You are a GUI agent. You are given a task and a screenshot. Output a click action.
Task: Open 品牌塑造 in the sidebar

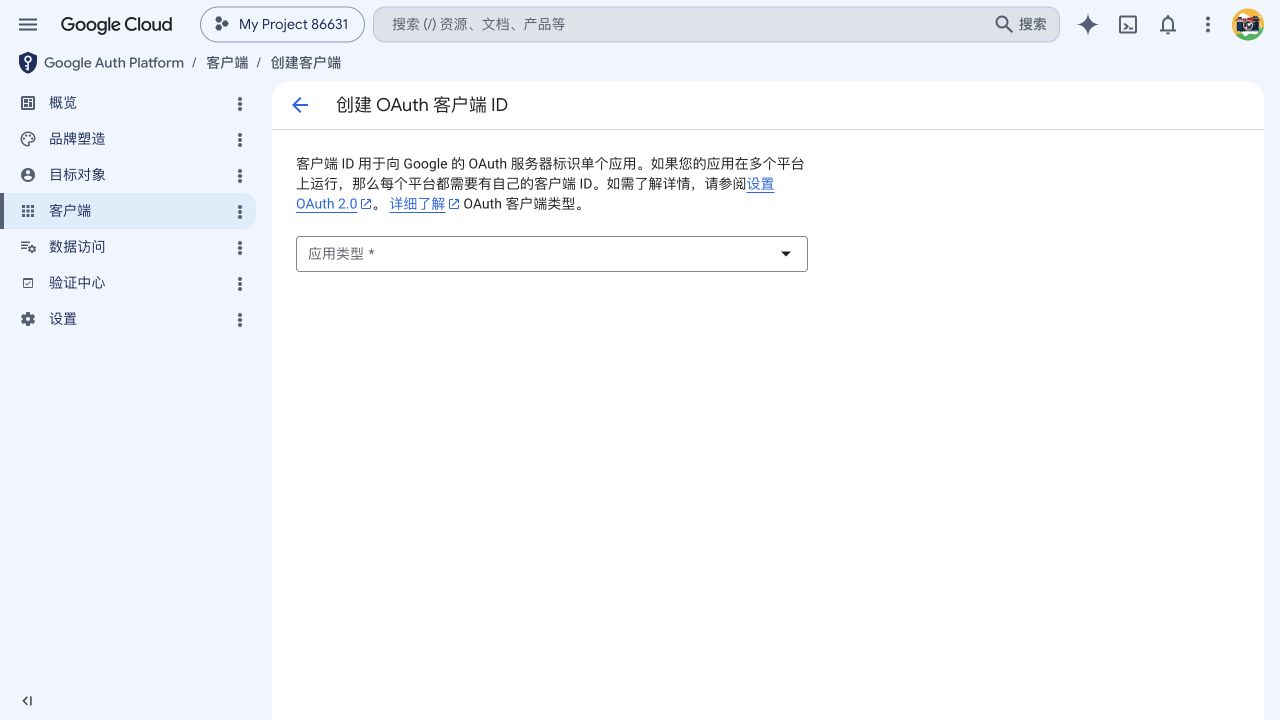click(x=128, y=139)
